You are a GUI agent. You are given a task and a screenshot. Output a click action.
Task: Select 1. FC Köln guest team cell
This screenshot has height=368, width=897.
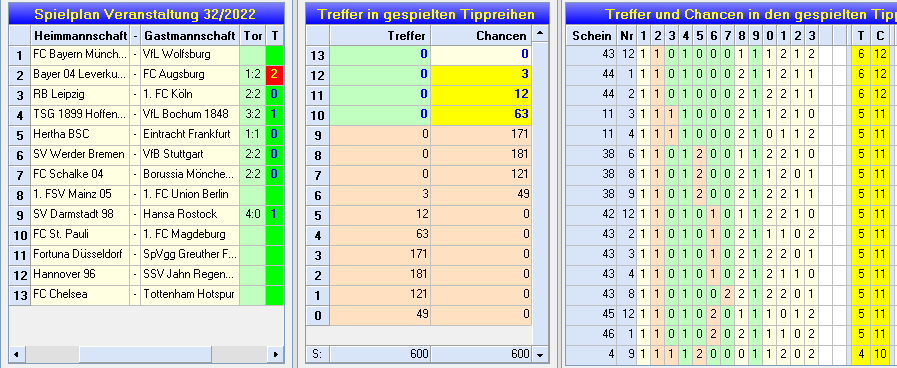[190, 95]
